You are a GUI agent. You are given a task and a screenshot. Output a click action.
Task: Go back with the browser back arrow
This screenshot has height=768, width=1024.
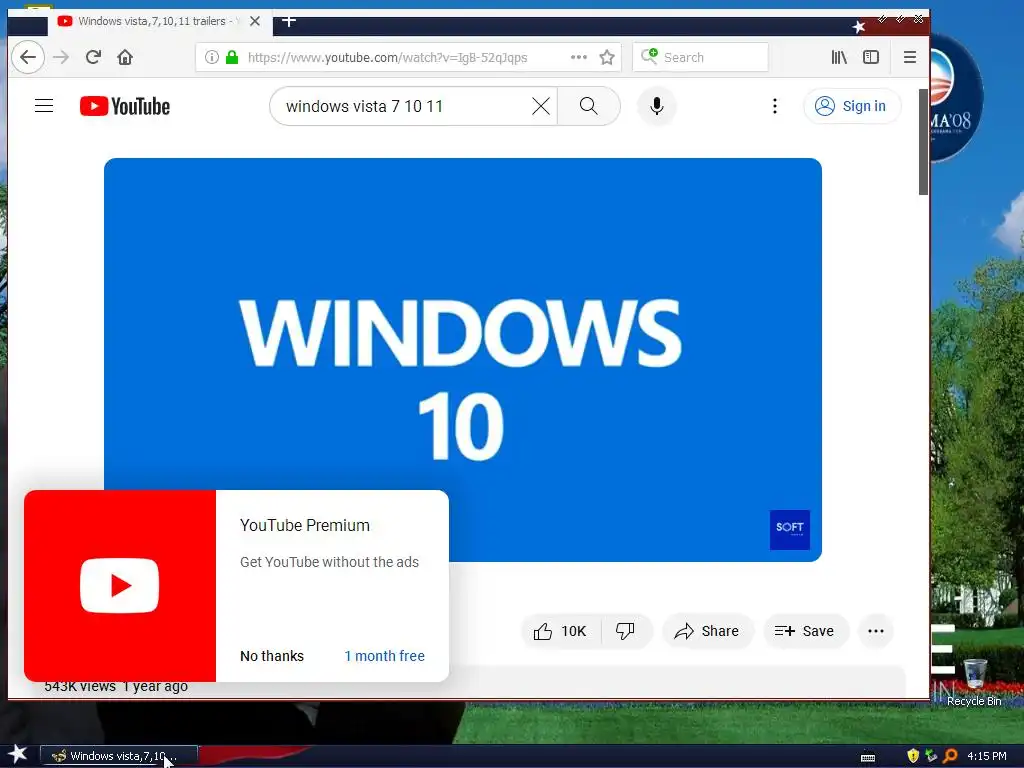[x=27, y=57]
